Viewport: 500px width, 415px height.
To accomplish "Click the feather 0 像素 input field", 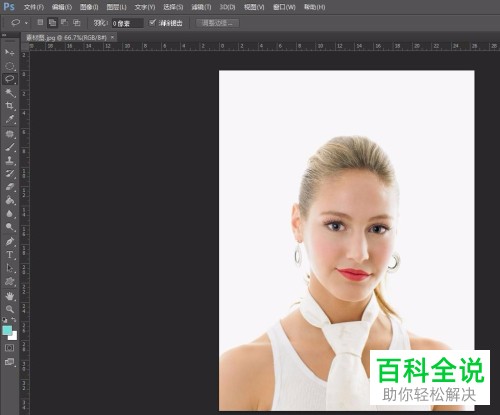I will pyautogui.click(x=127, y=23).
